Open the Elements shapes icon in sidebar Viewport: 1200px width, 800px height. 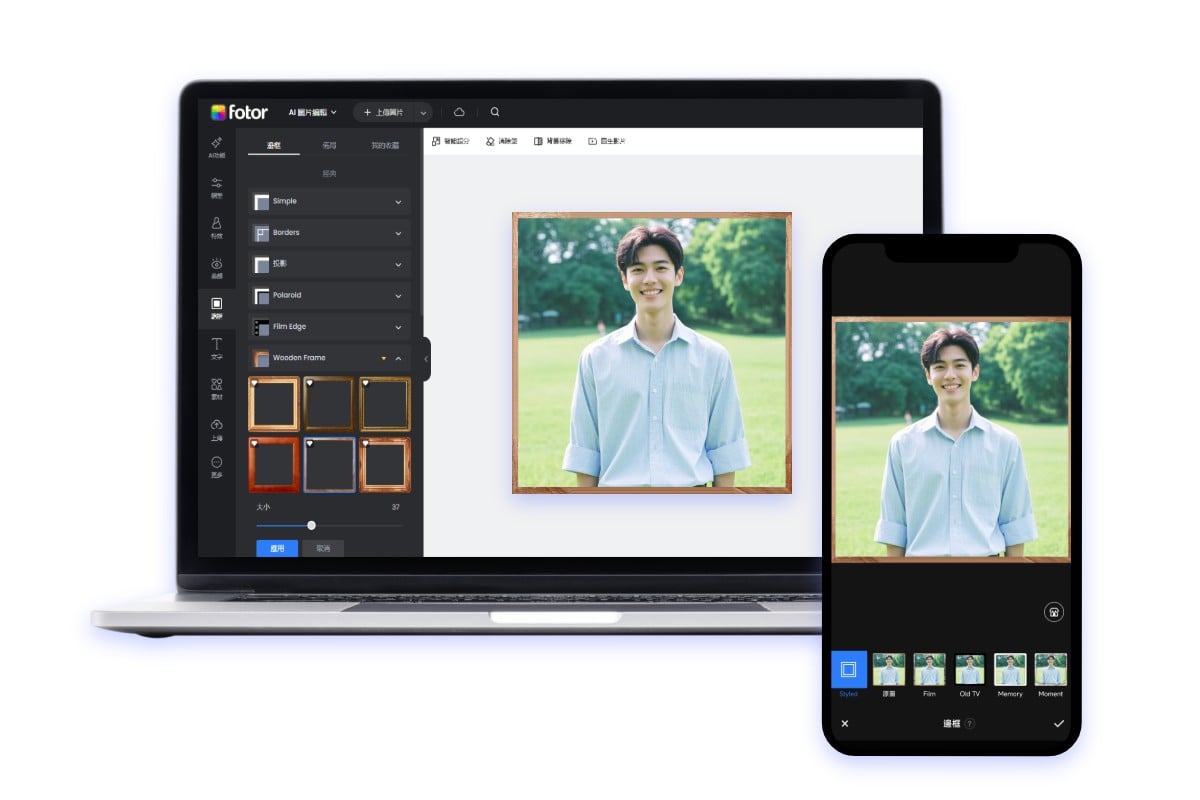(217, 385)
